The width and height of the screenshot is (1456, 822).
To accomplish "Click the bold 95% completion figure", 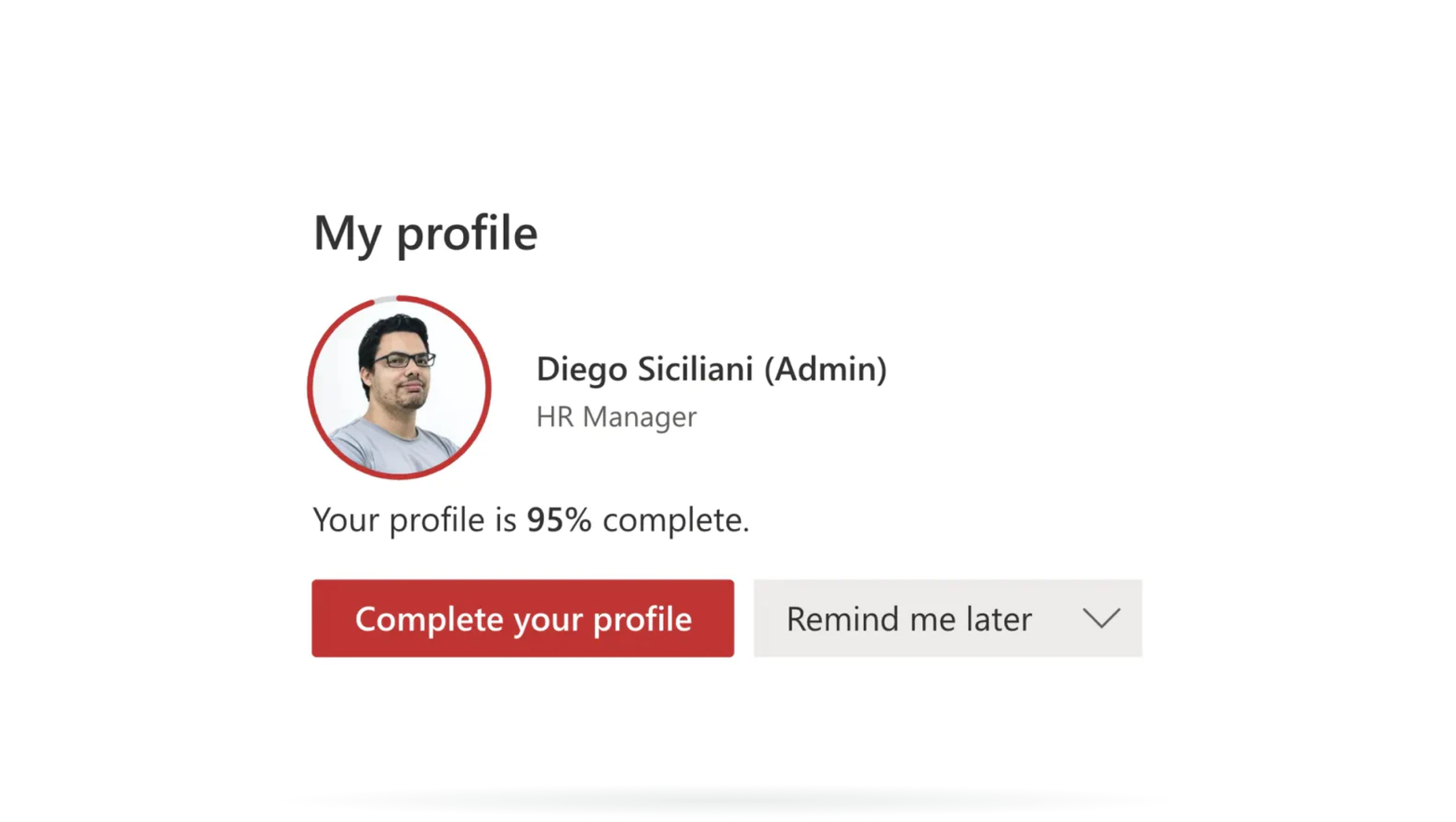I will coord(559,520).
